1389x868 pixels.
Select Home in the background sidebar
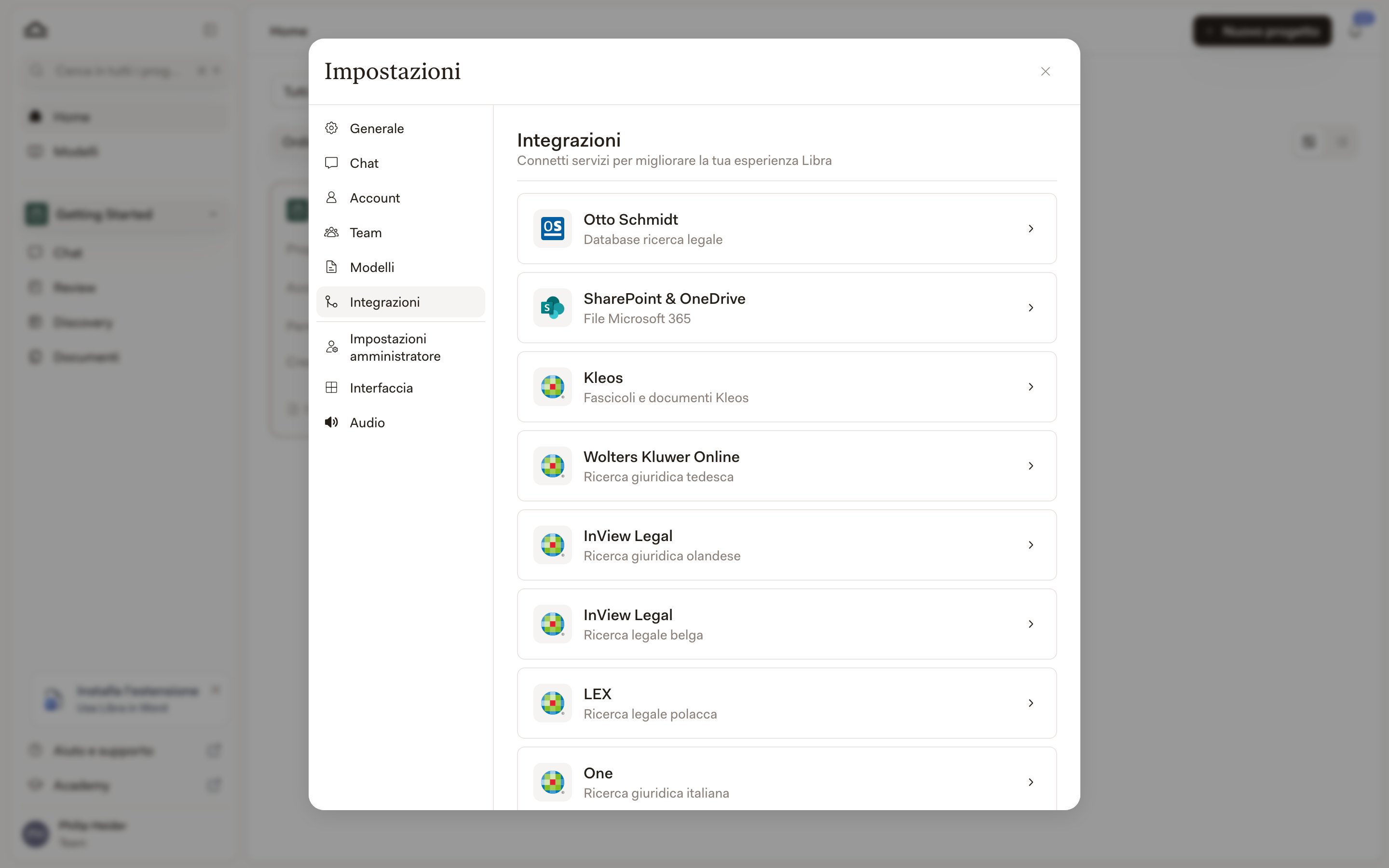pyautogui.click(x=125, y=117)
